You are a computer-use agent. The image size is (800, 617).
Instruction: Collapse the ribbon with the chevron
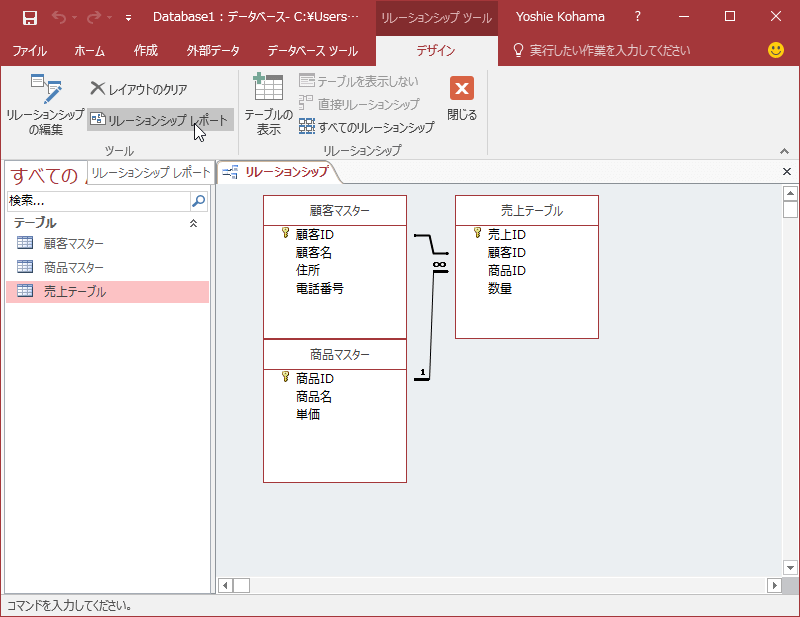tap(784, 151)
